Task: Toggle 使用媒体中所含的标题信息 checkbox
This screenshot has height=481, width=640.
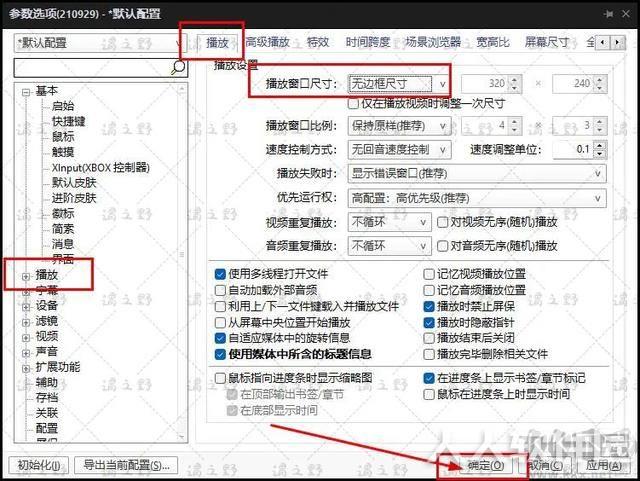Action: 220,354
